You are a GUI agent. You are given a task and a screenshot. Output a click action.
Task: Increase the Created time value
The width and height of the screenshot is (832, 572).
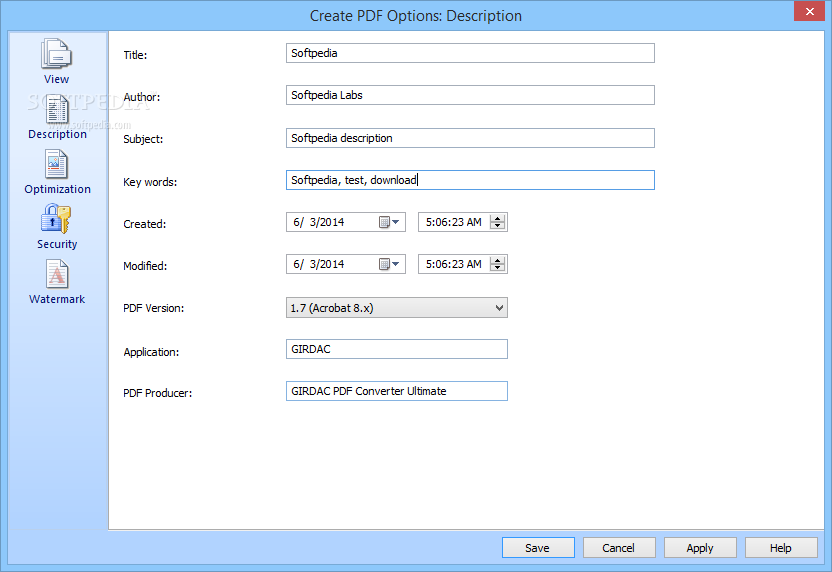tap(497, 219)
